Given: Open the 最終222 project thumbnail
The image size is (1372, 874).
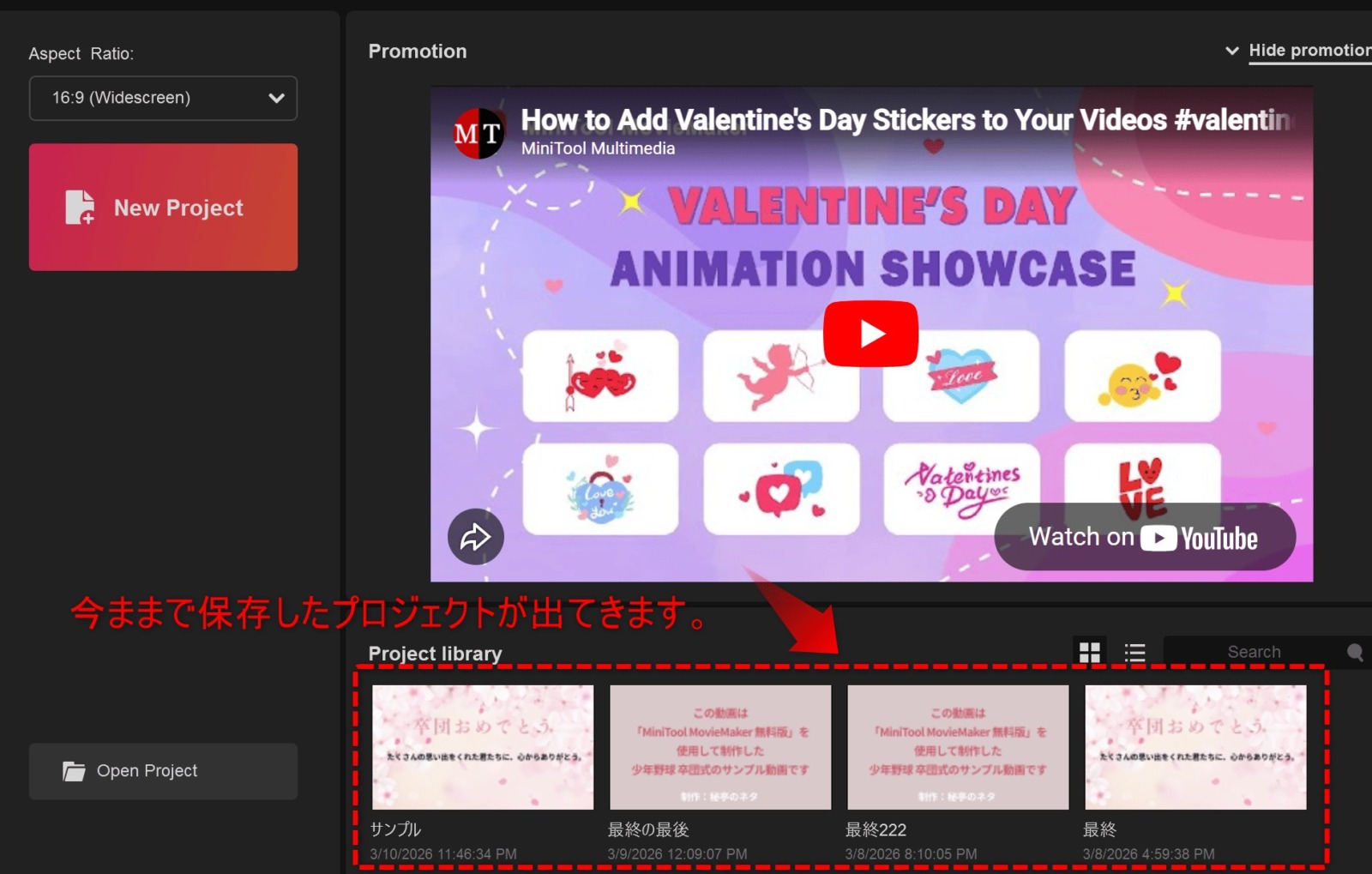Looking at the screenshot, I should click(958, 746).
